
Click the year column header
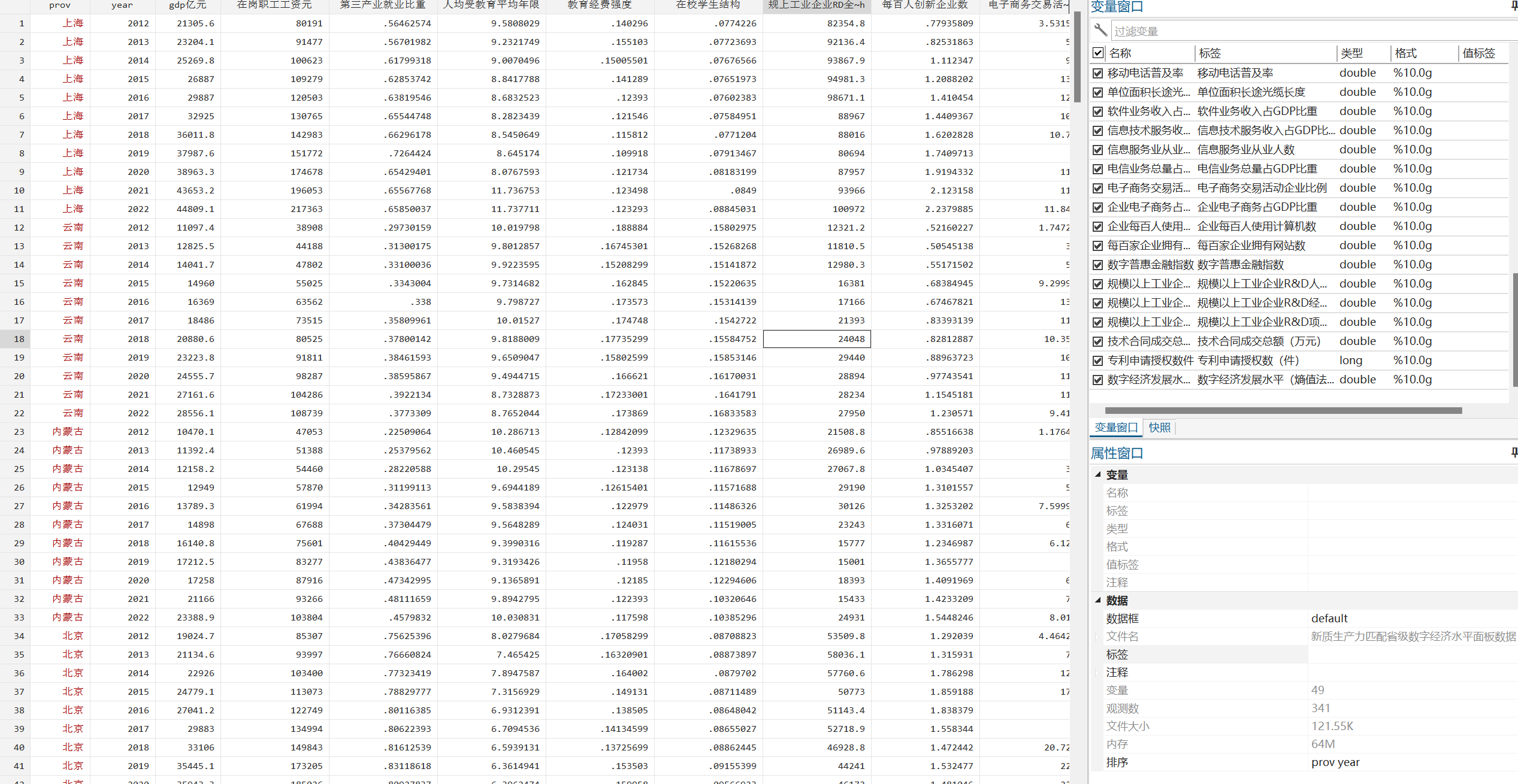pyautogui.click(x=122, y=5)
